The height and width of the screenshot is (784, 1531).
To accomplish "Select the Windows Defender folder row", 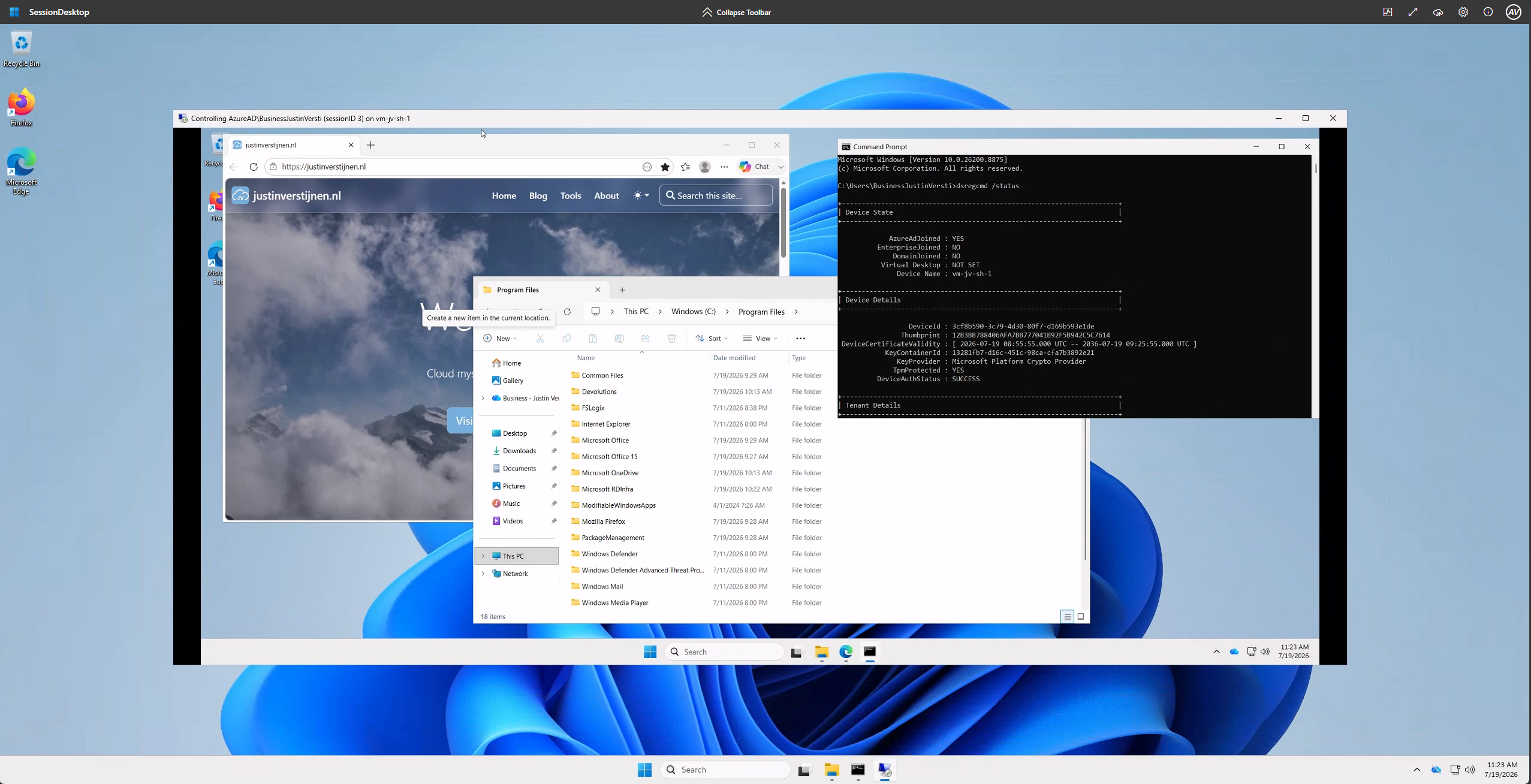I will (698, 554).
